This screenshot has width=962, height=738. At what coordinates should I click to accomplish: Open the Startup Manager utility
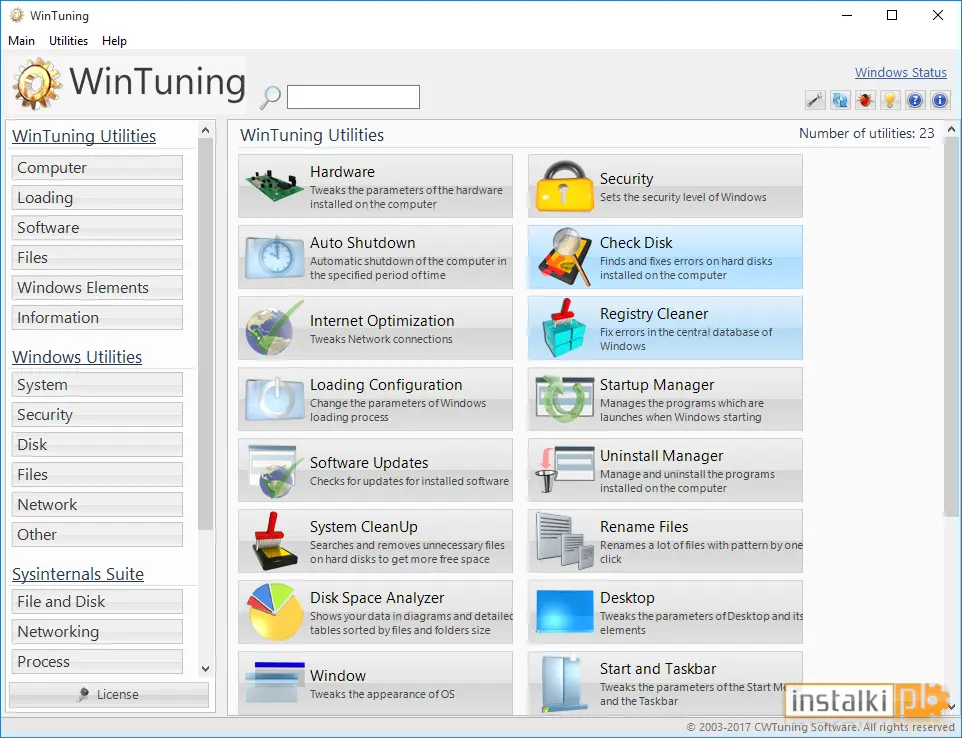tap(665, 399)
